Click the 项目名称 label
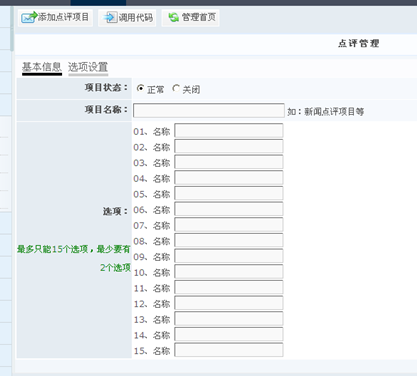The image size is (417, 376). coord(106,109)
